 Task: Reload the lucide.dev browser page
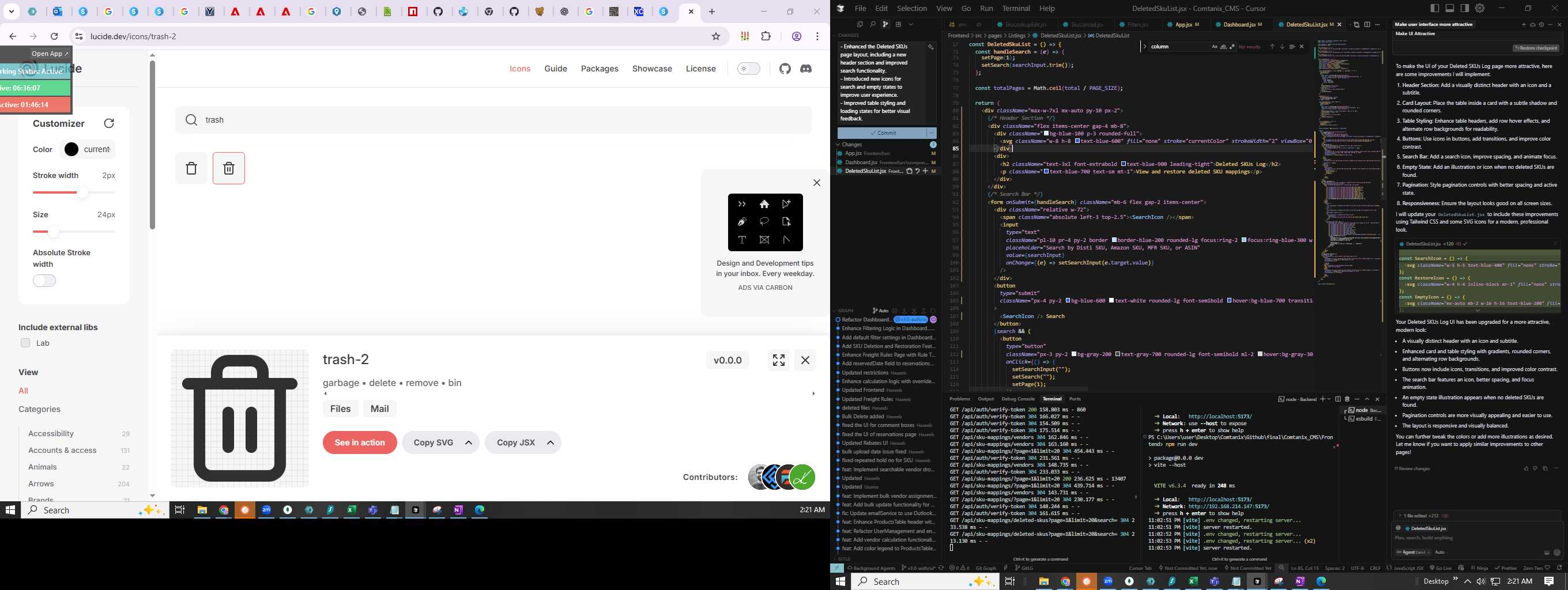55,36
